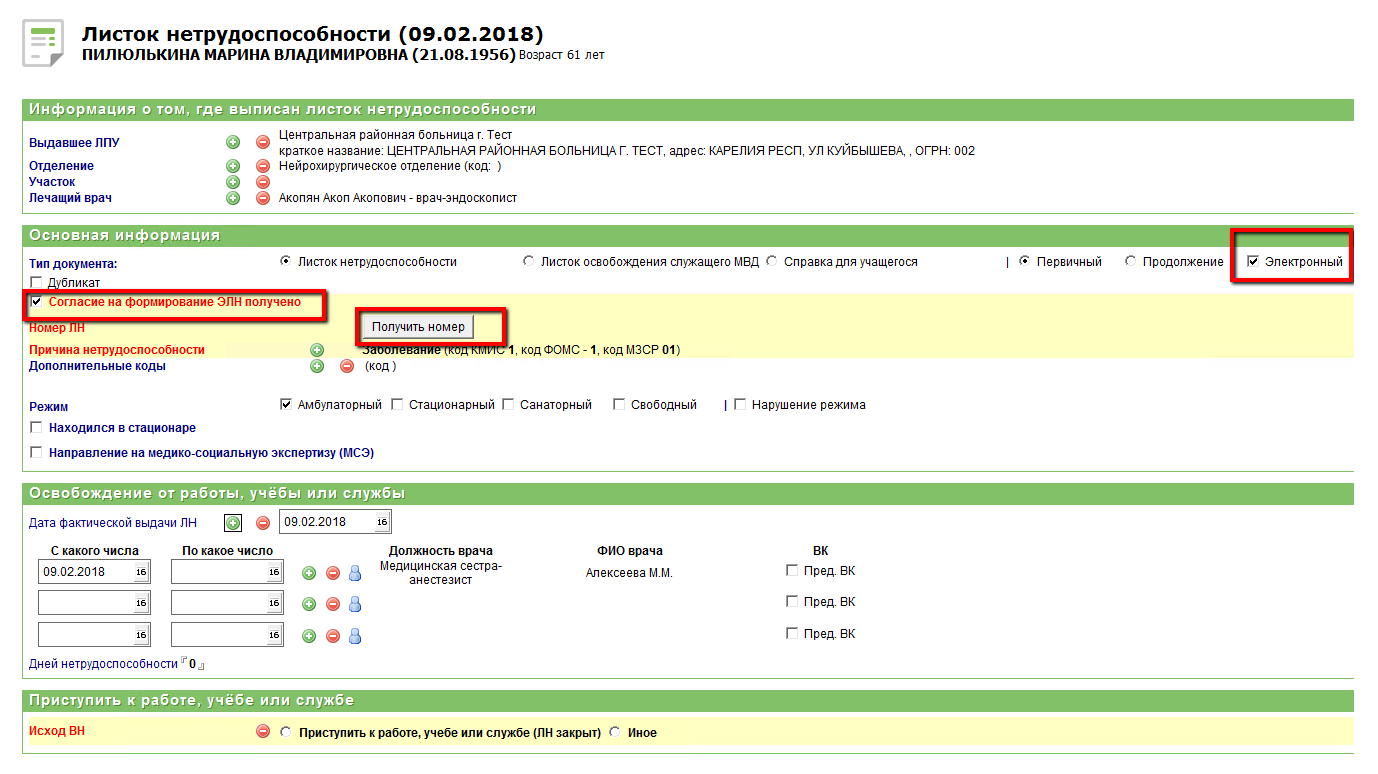This screenshot has width=1378, height=774.
Task: Check Направление на медико-социальную экспертизу checkbox
Action: 37,453
